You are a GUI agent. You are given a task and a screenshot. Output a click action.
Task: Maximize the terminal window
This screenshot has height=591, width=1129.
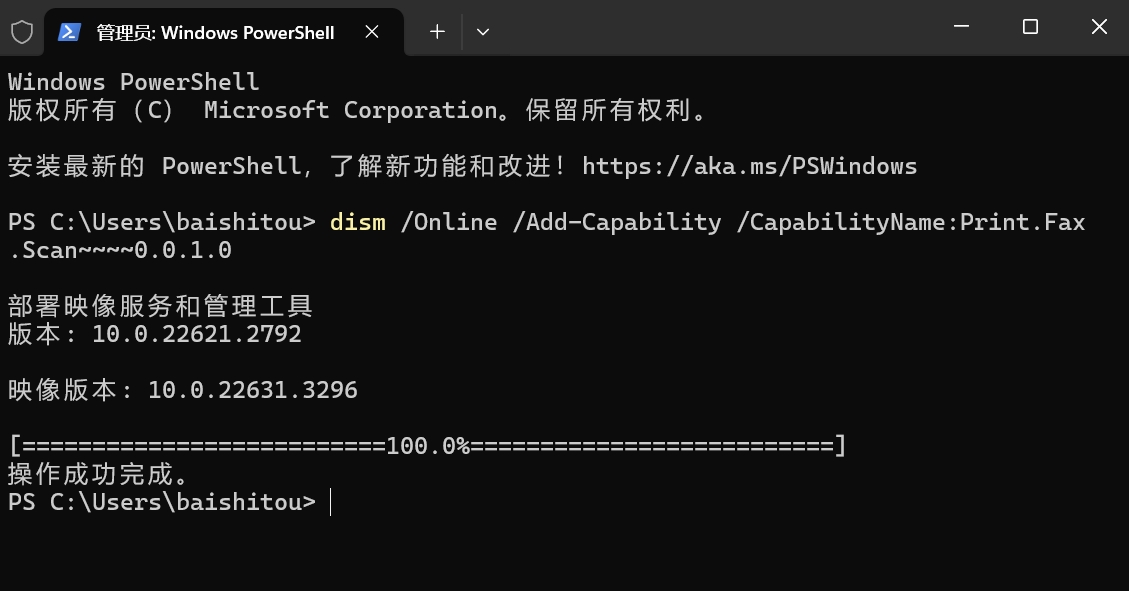coord(1030,28)
